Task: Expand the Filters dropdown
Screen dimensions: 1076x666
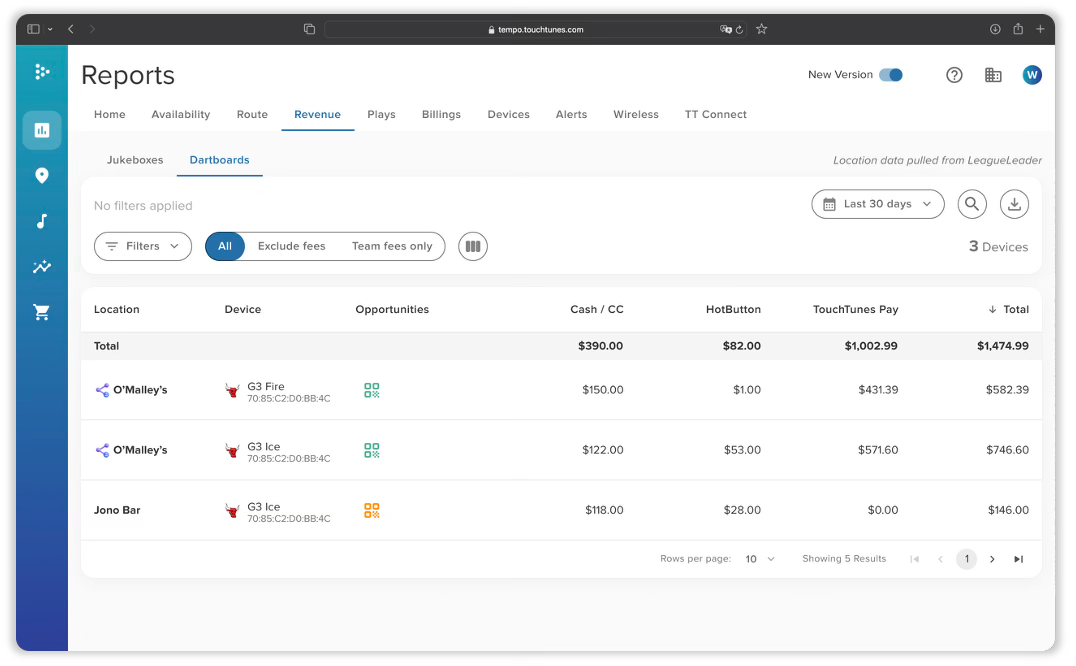Action: tap(143, 246)
